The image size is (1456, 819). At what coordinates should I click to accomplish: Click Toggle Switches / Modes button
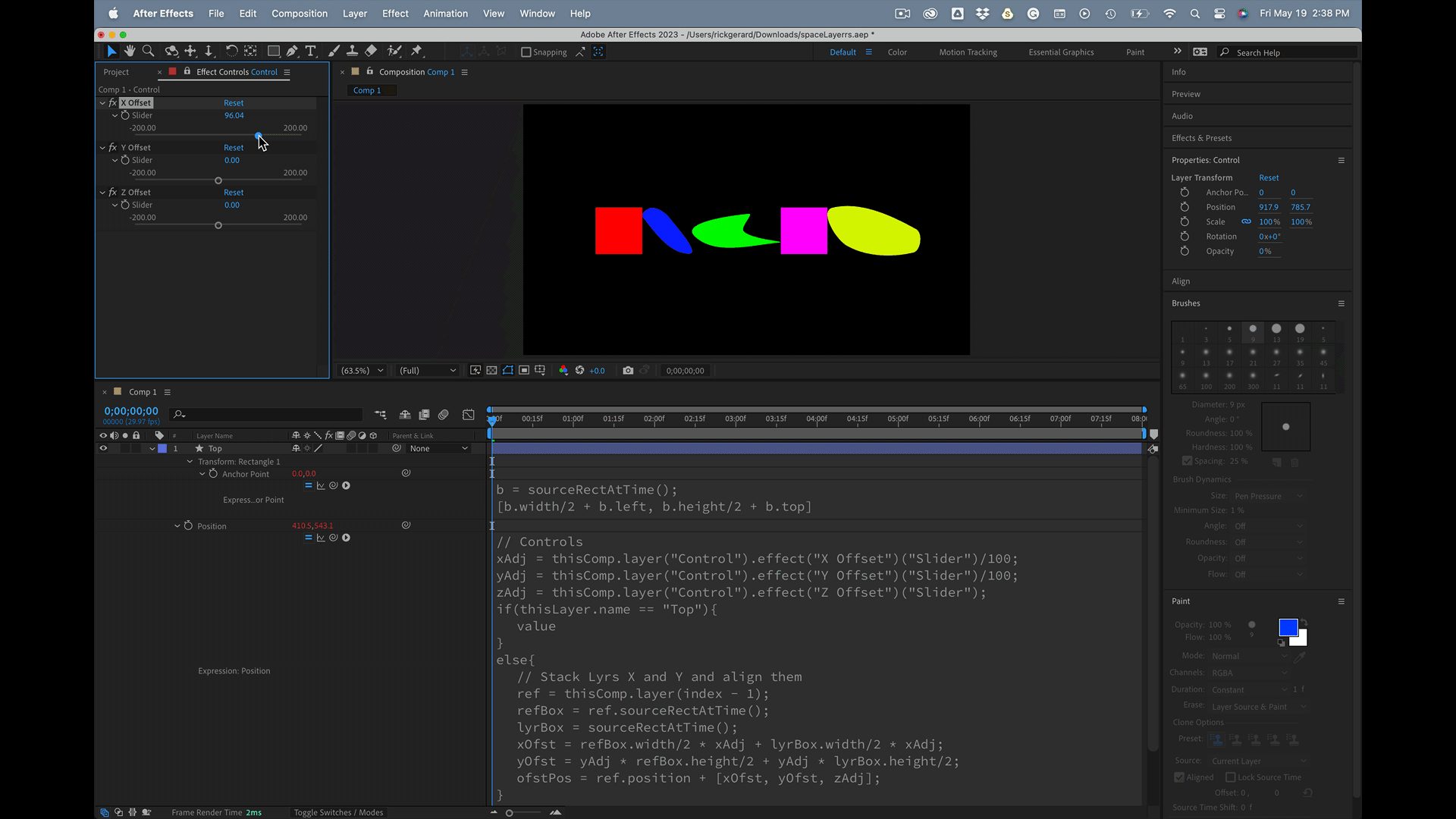click(338, 812)
